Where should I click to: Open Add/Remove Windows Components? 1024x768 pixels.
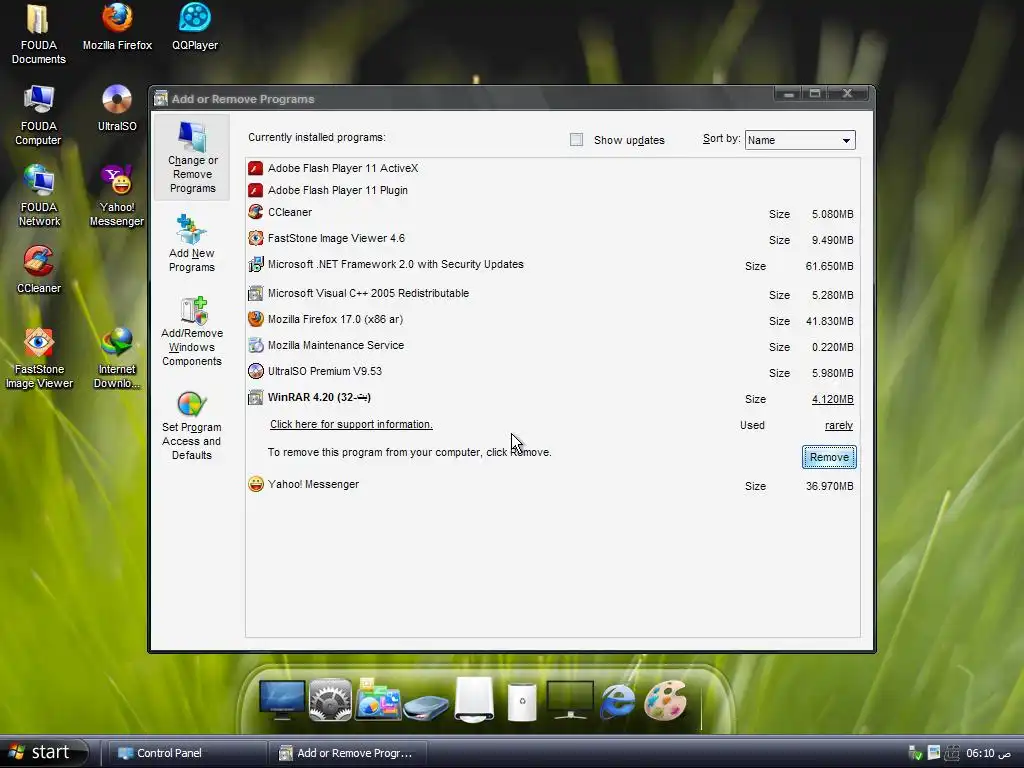(x=192, y=332)
